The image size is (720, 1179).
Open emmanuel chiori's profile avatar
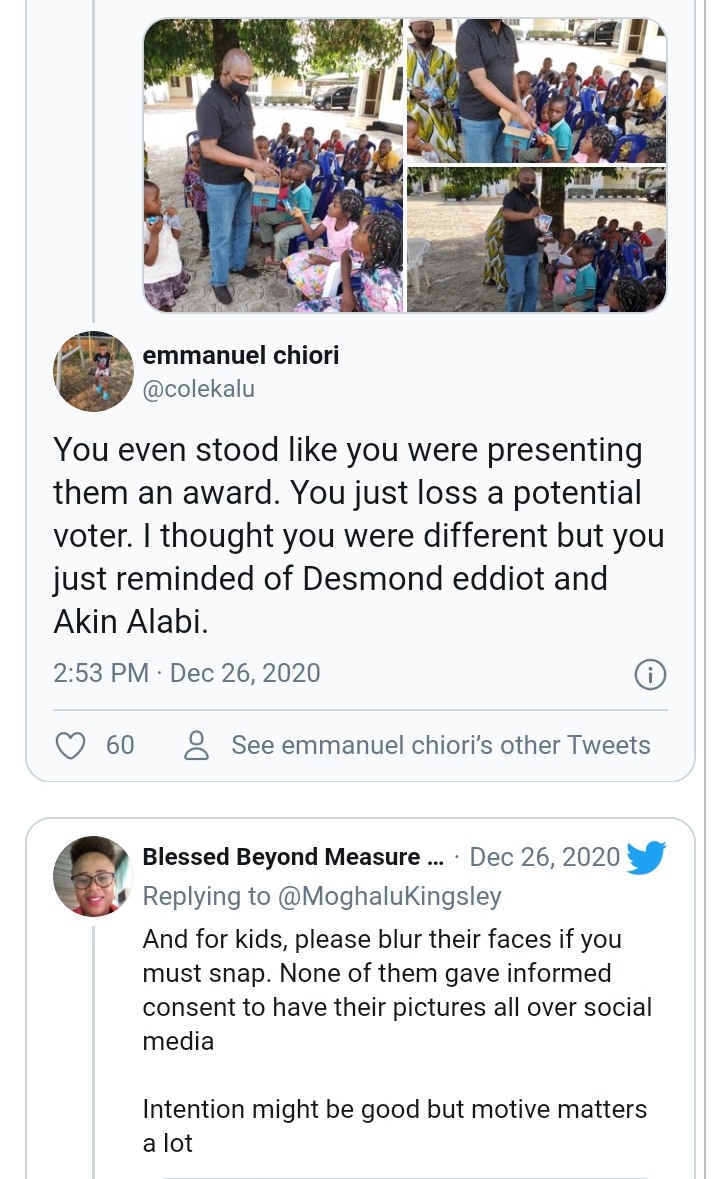pyautogui.click(x=93, y=371)
